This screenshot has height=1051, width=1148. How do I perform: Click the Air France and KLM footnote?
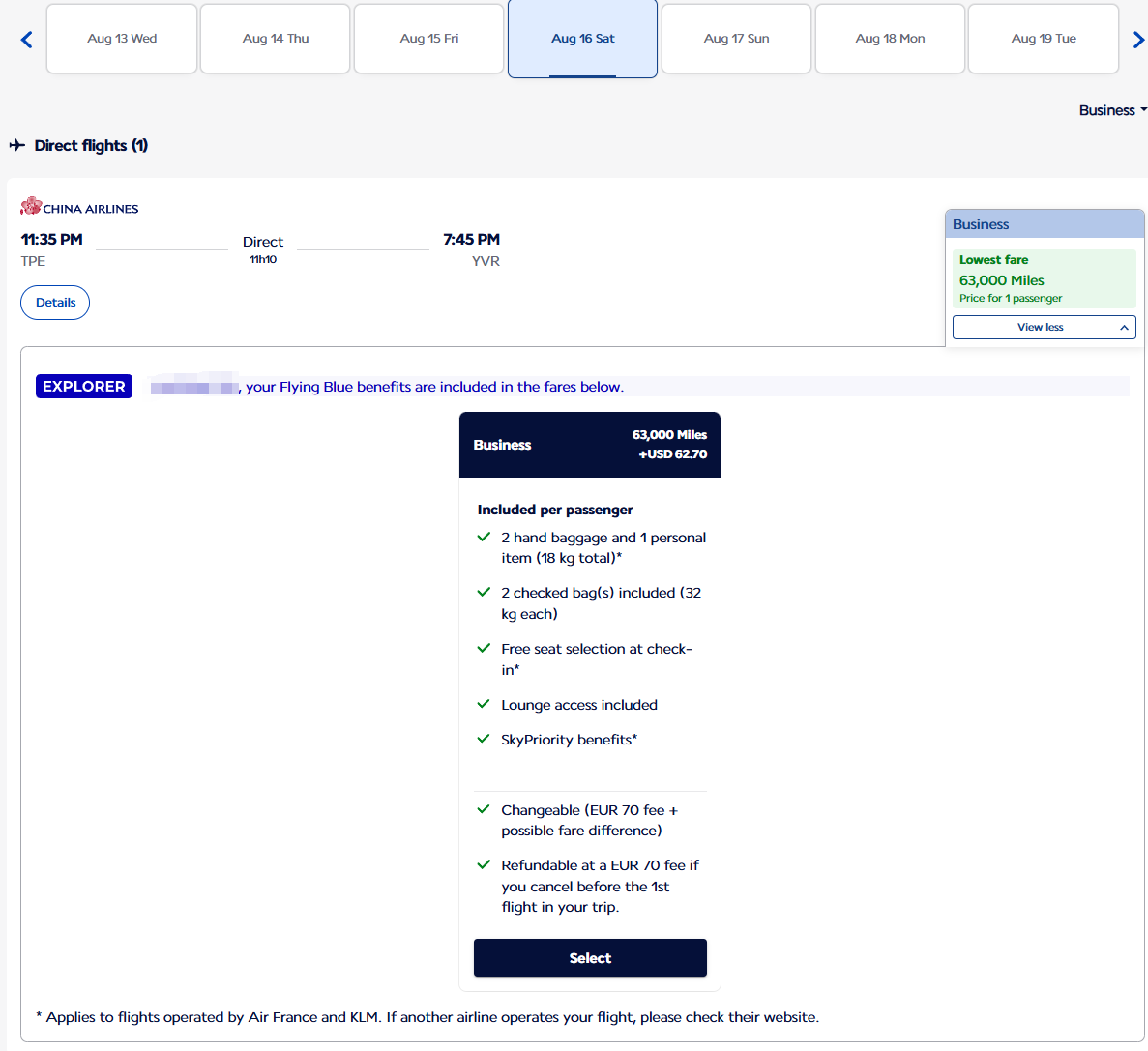pyautogui.click(x=427, y=1016)
